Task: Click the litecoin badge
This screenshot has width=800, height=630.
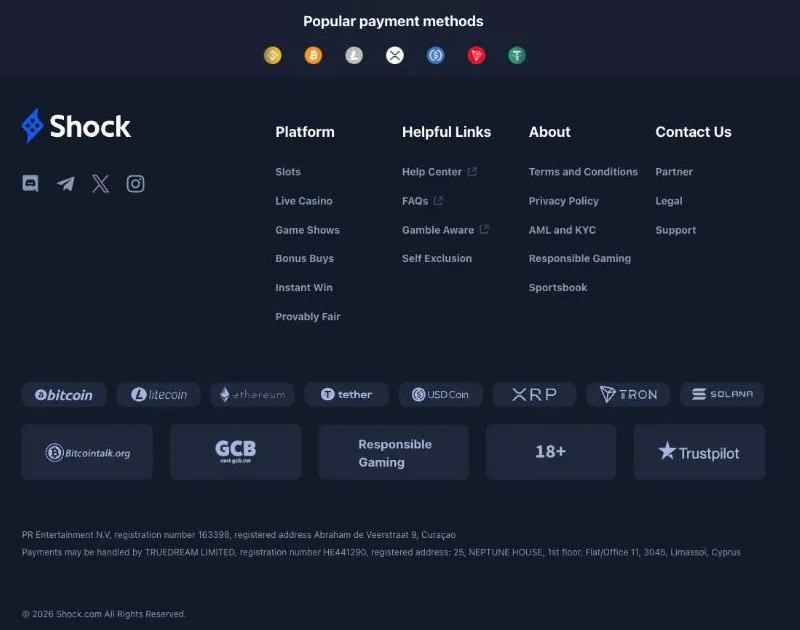Action: 159,394
